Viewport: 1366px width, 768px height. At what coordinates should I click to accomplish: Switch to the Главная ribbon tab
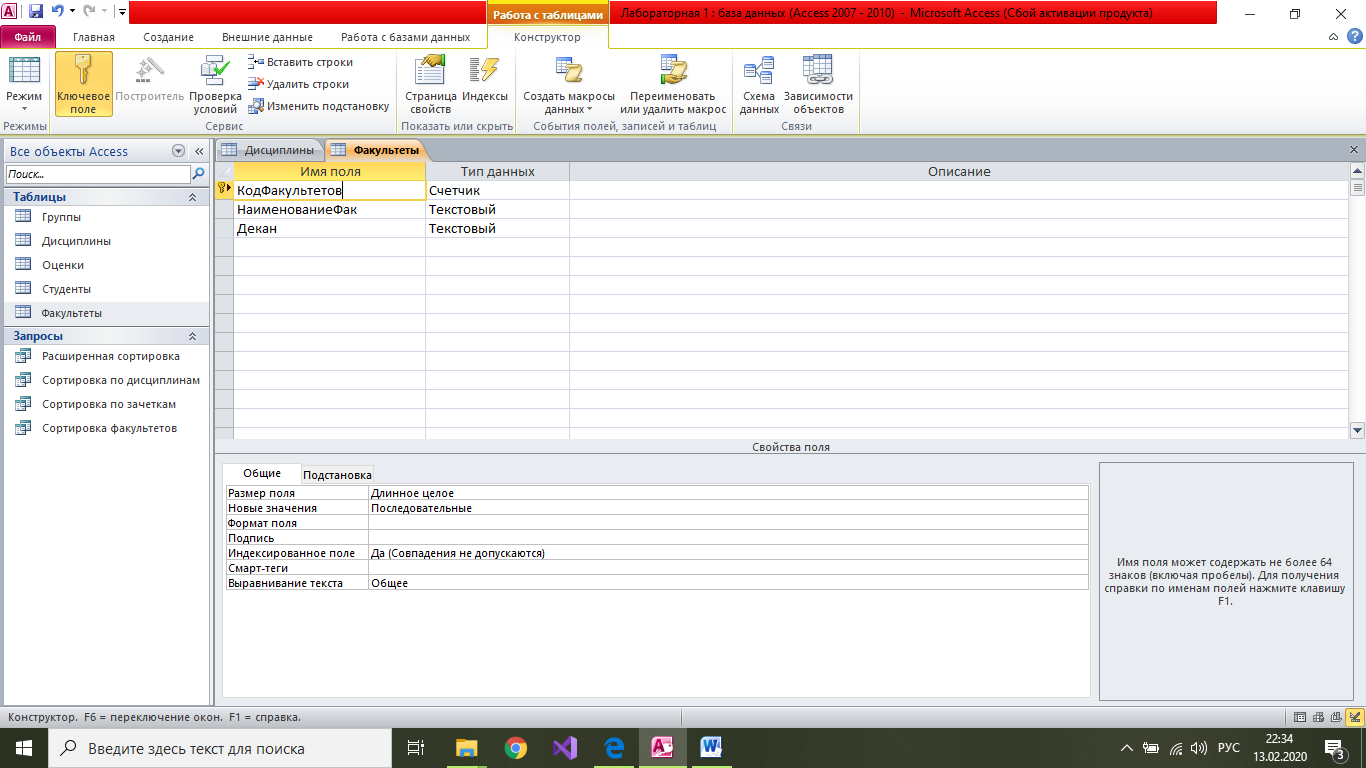click(94, 37)
